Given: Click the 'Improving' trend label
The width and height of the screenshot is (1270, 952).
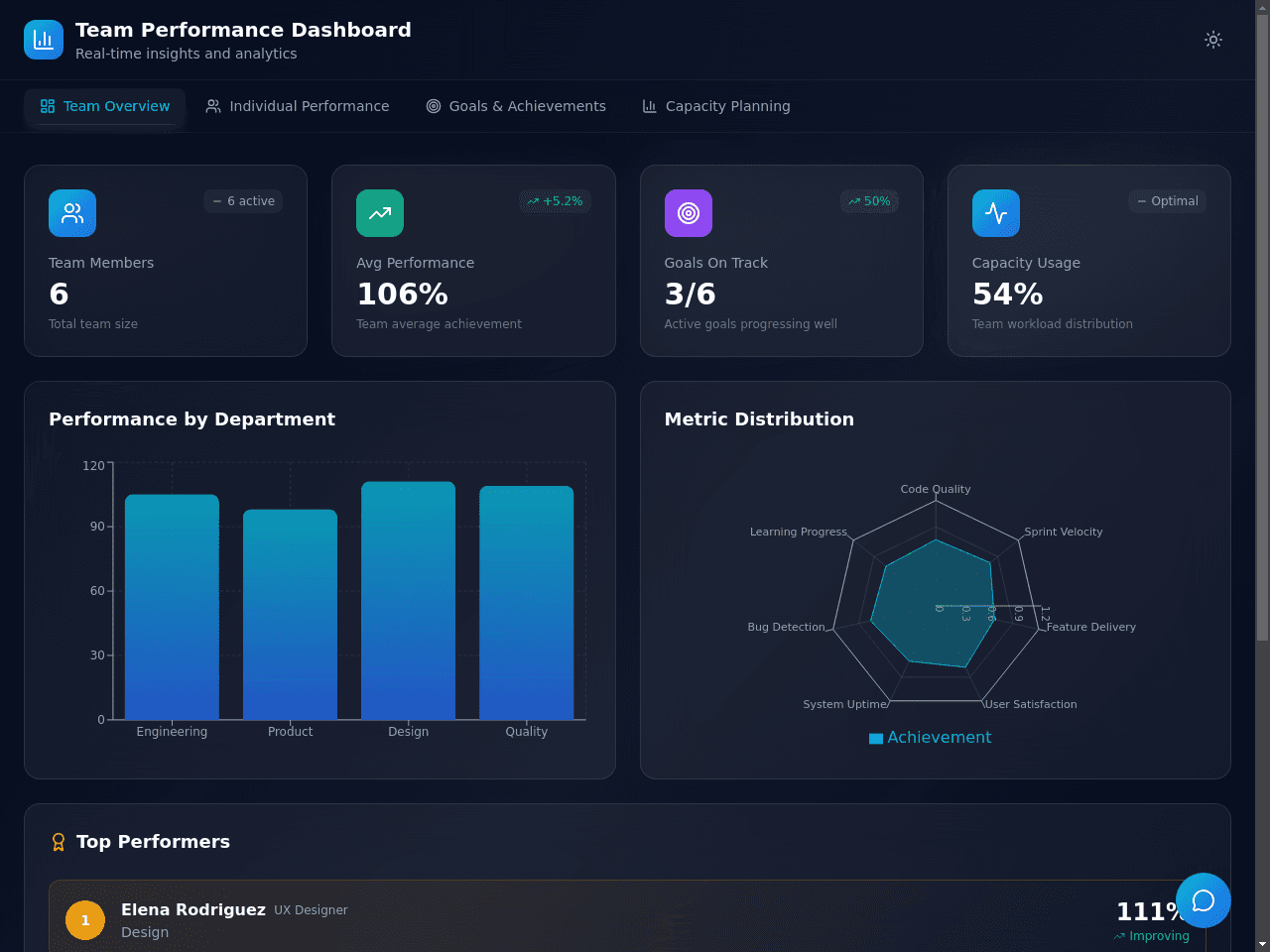Looking at the screenshot, I should tap(1159, 936).
